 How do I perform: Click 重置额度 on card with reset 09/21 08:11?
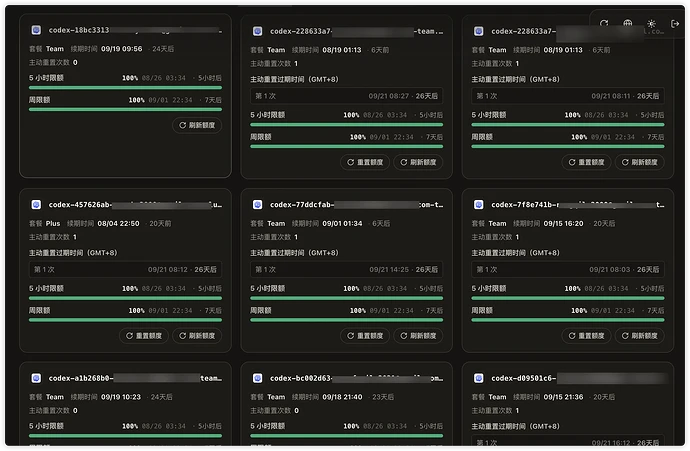click(x=586, y=162)
